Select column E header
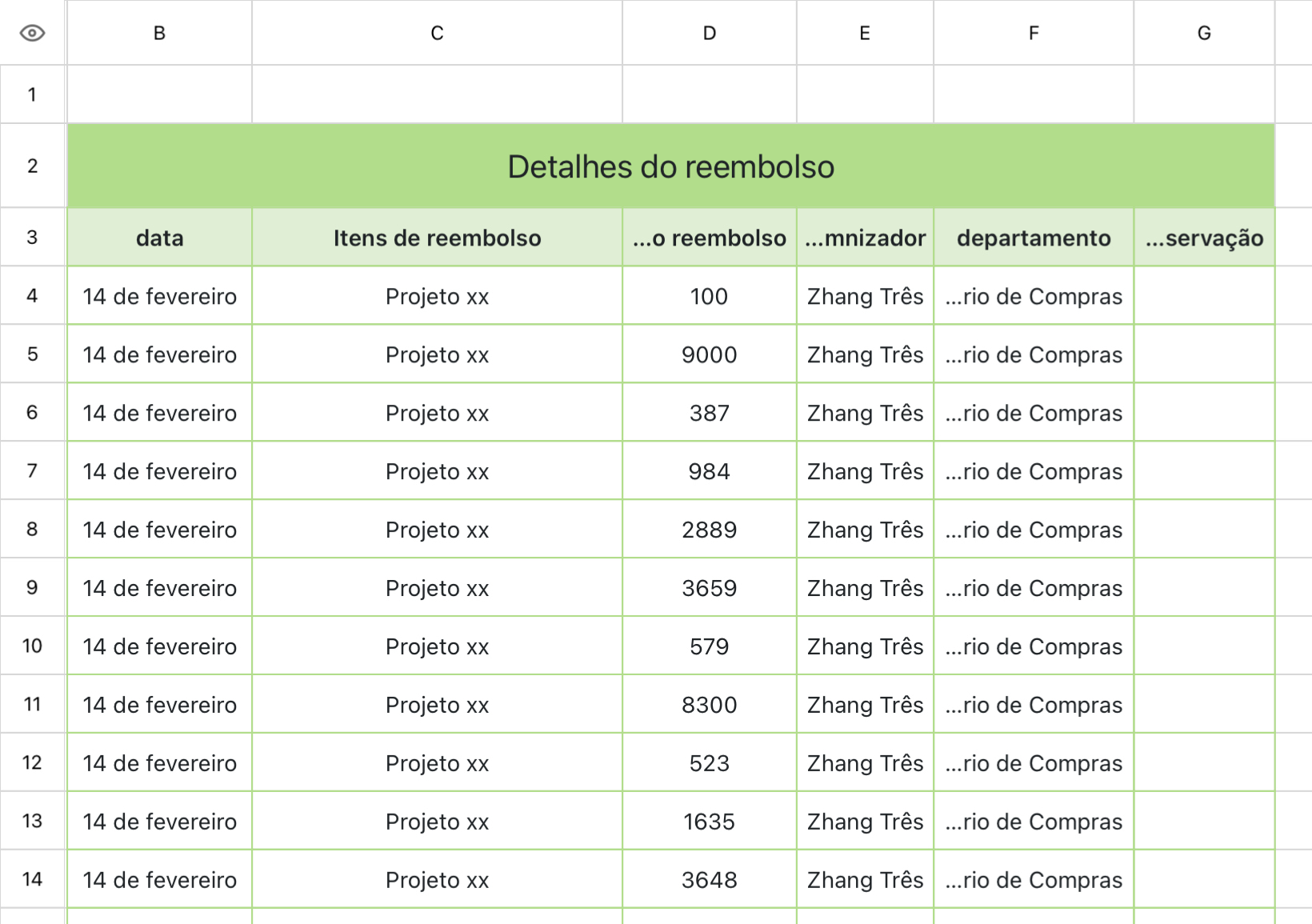This screenshot has height=924, width=1312. 865,33
